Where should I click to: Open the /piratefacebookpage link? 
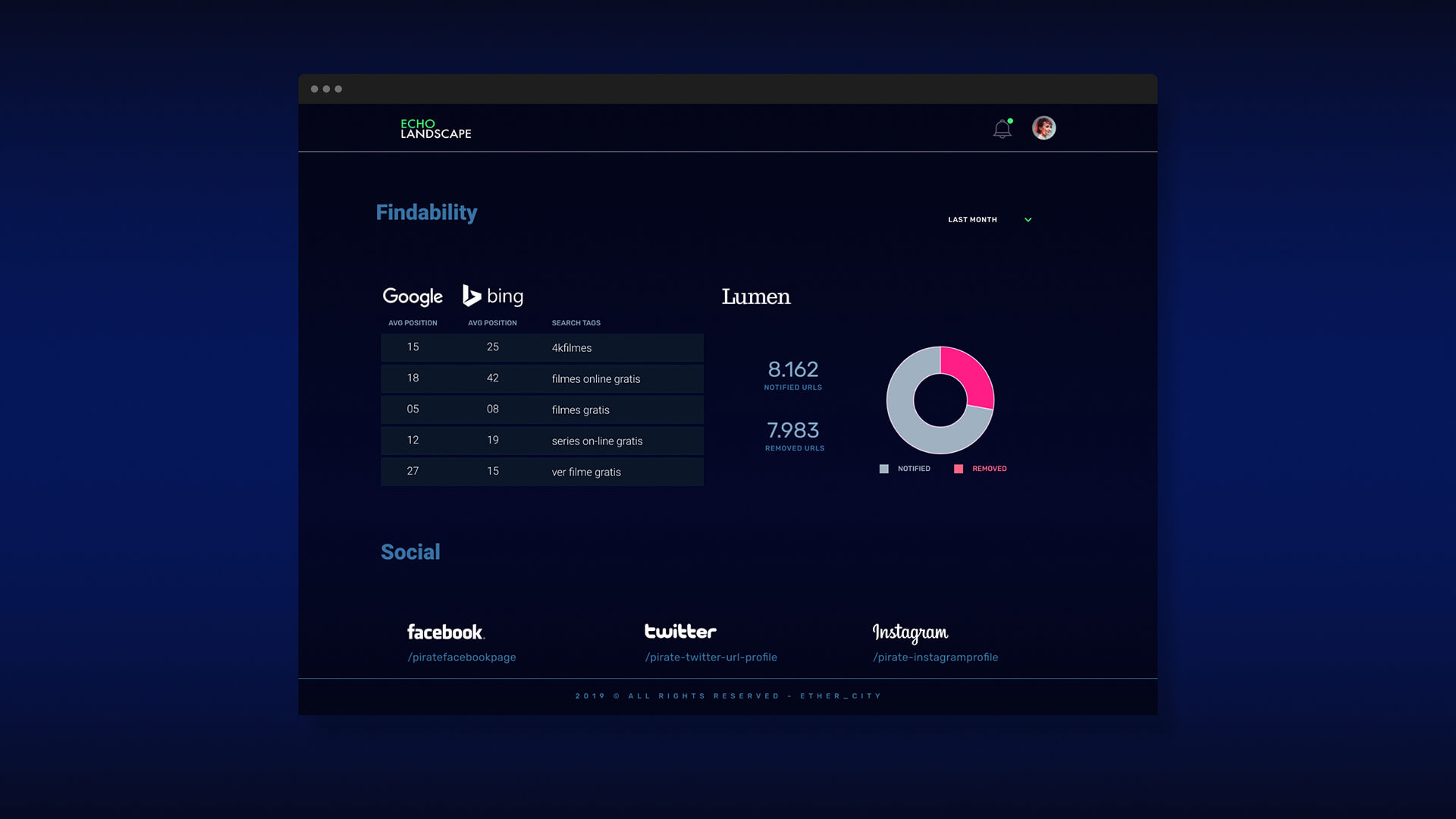pyautogui.click(x=462, y=657)
